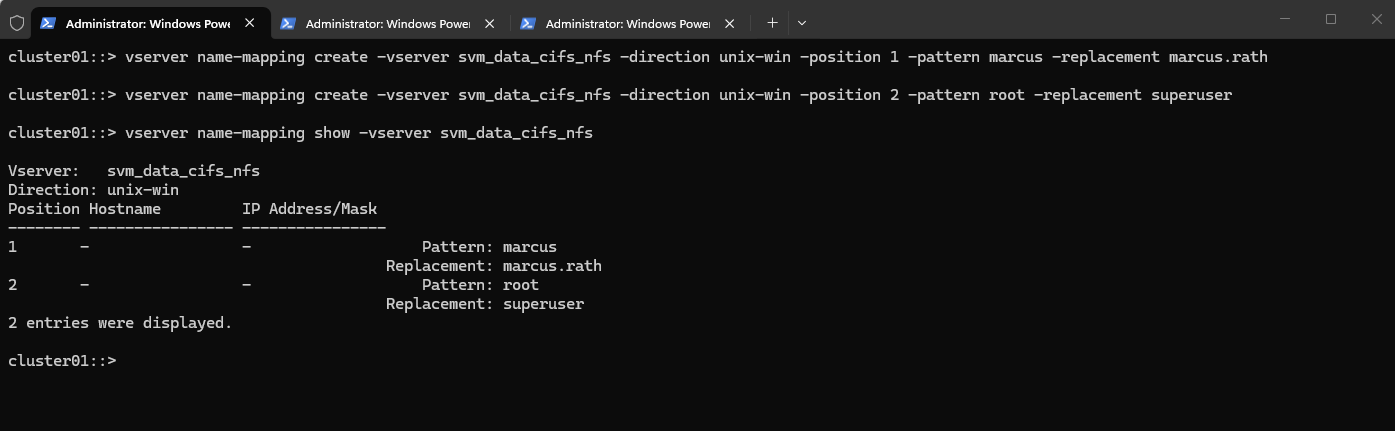Close the third PowerShell tab

pyautogui.click(x=729, y=23)
